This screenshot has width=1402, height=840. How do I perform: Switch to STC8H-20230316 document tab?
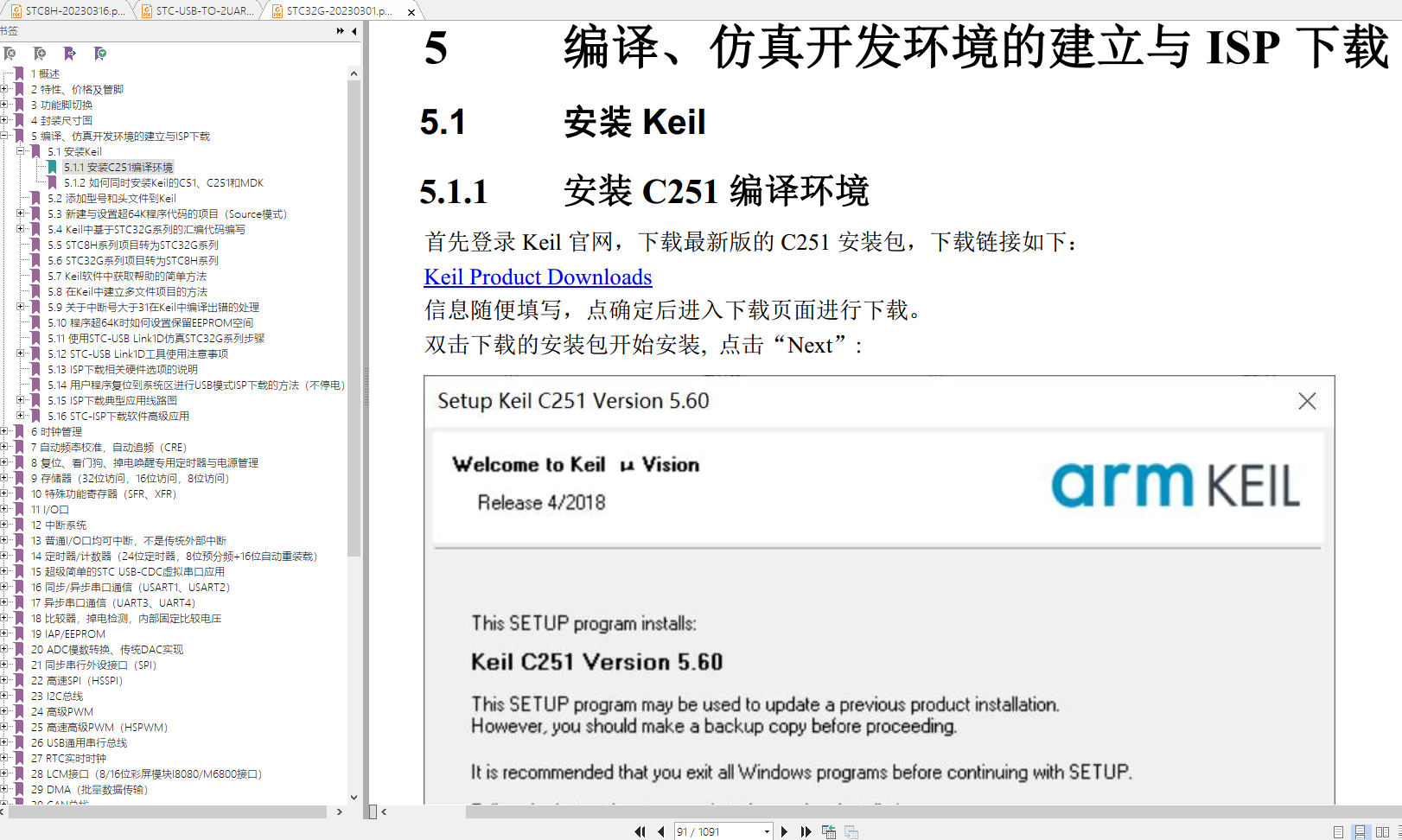[x=67, y=10]
